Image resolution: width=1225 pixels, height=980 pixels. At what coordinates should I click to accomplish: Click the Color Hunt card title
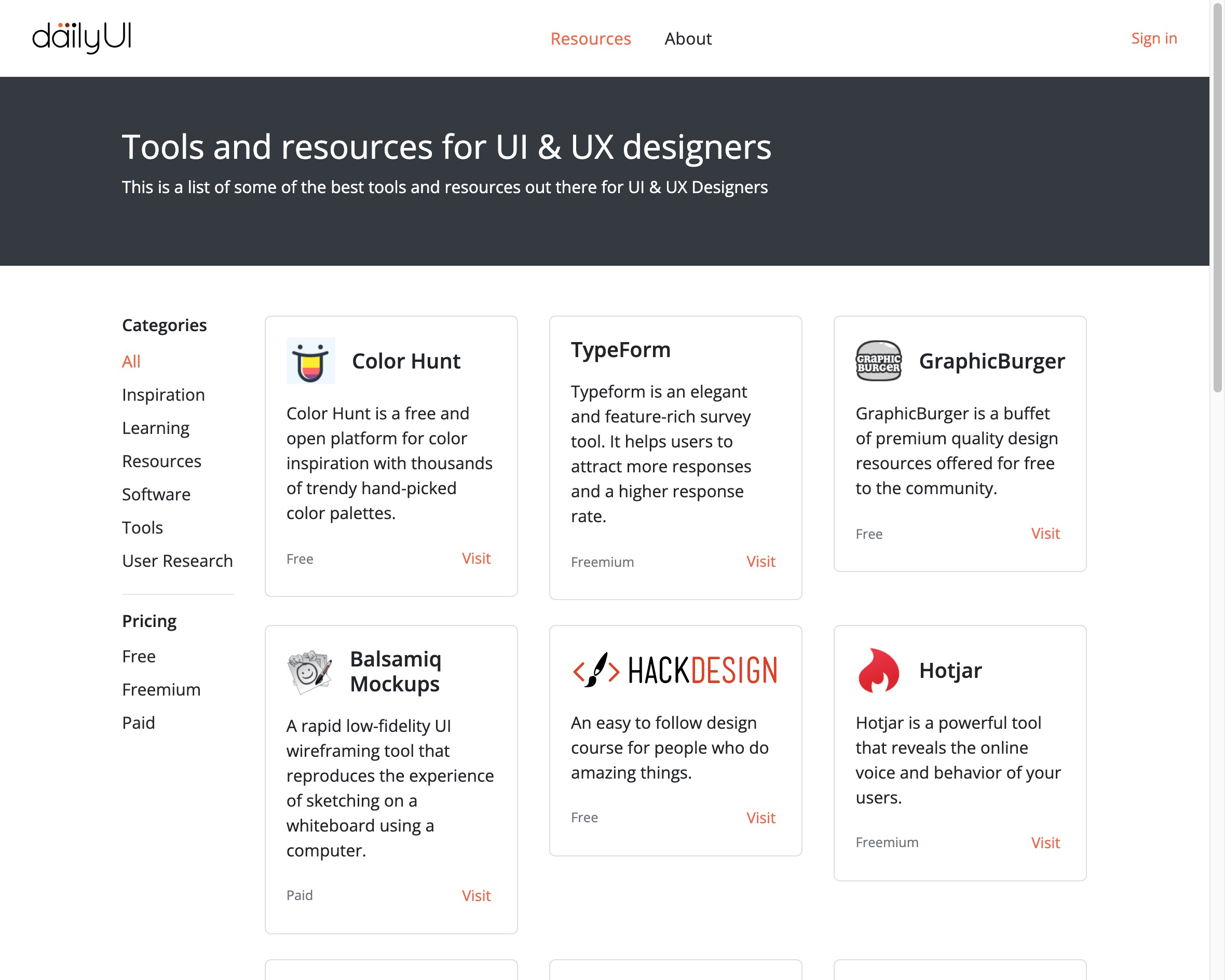coord(406,361)
